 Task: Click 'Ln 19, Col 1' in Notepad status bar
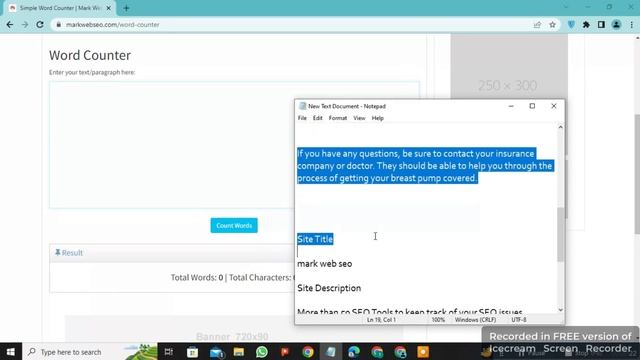[x=381, y=320]
